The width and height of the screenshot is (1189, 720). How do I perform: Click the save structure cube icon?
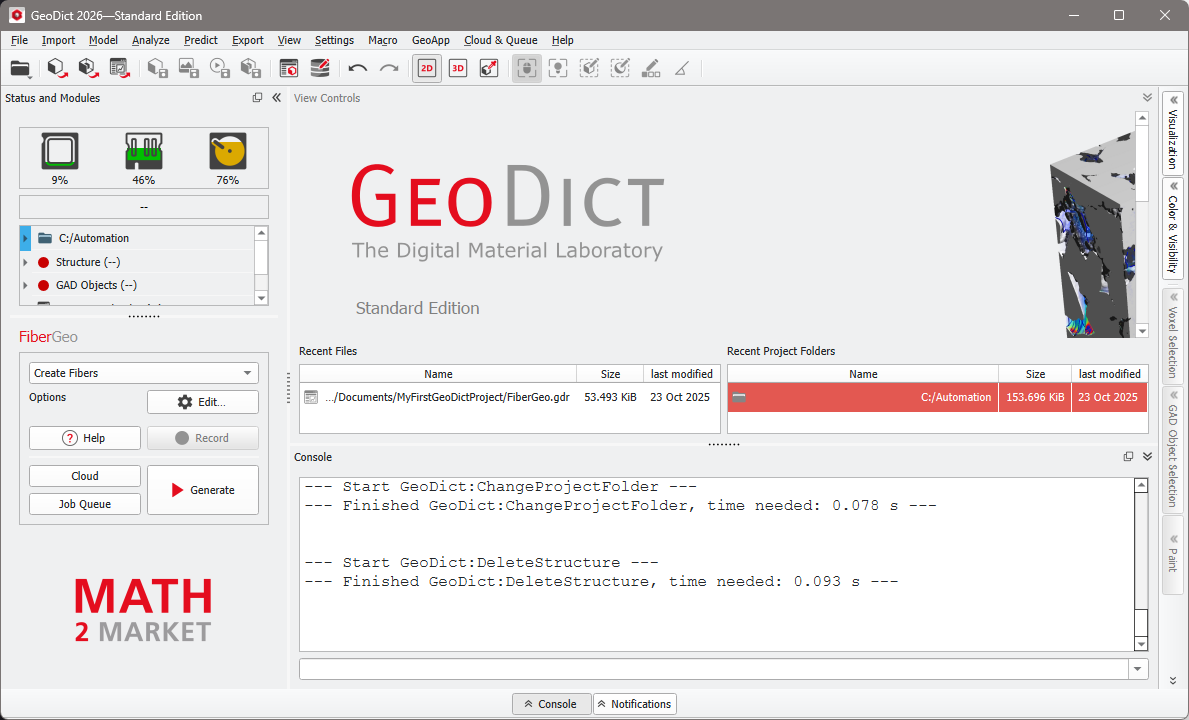click(157, 68)
